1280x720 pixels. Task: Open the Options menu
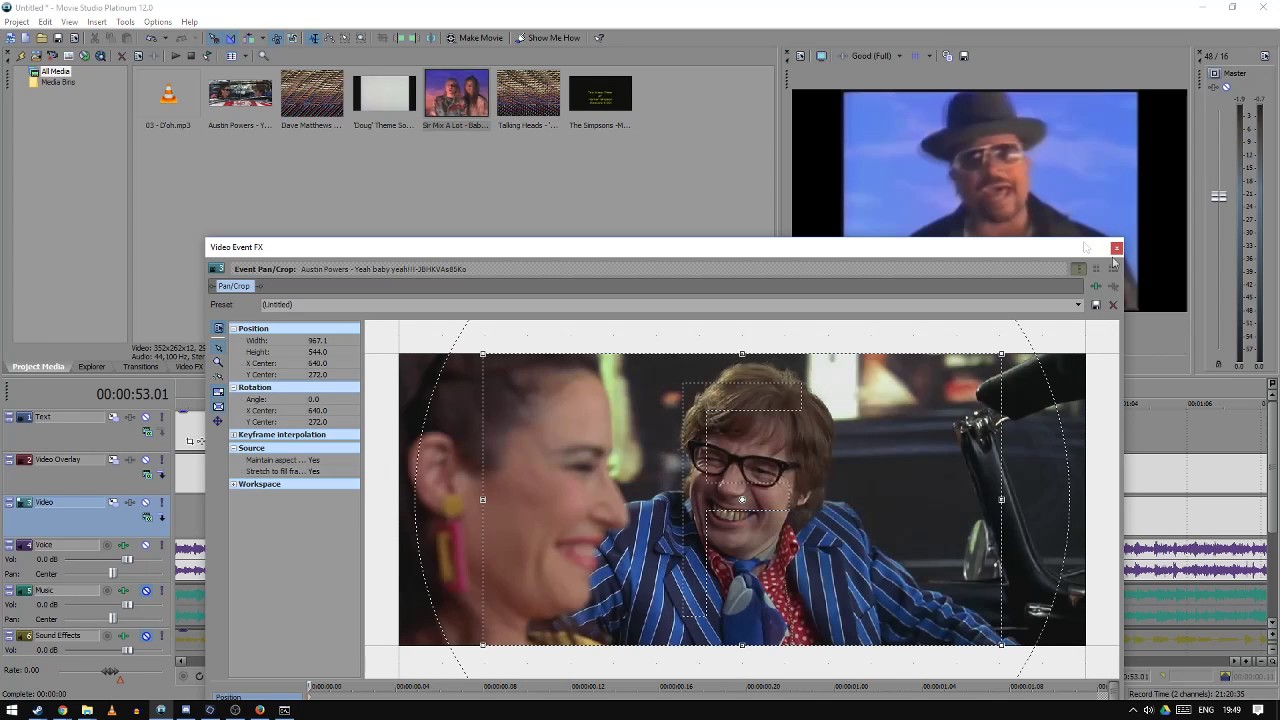point(157,22)
